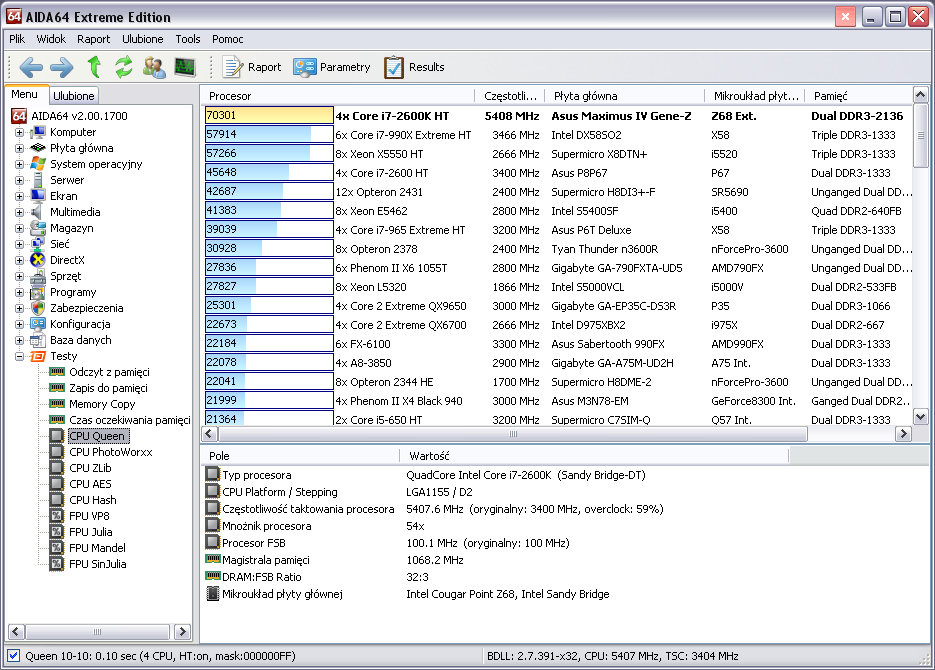
Task: Open the Results toolbar button
Action: tap(415, 67)
